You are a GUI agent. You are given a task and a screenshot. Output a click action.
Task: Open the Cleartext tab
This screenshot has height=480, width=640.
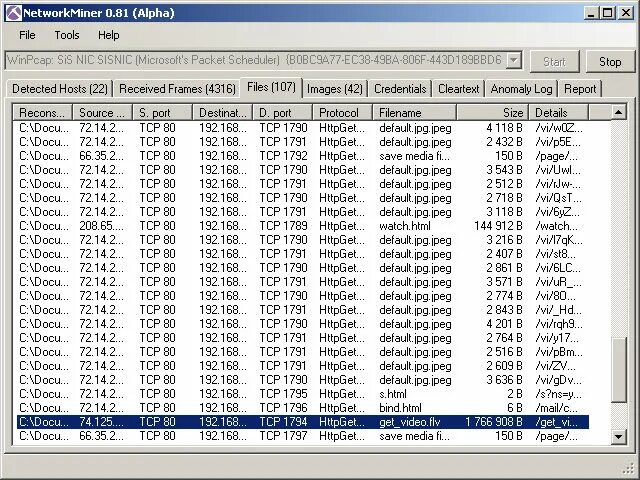[x=458, y=89]
